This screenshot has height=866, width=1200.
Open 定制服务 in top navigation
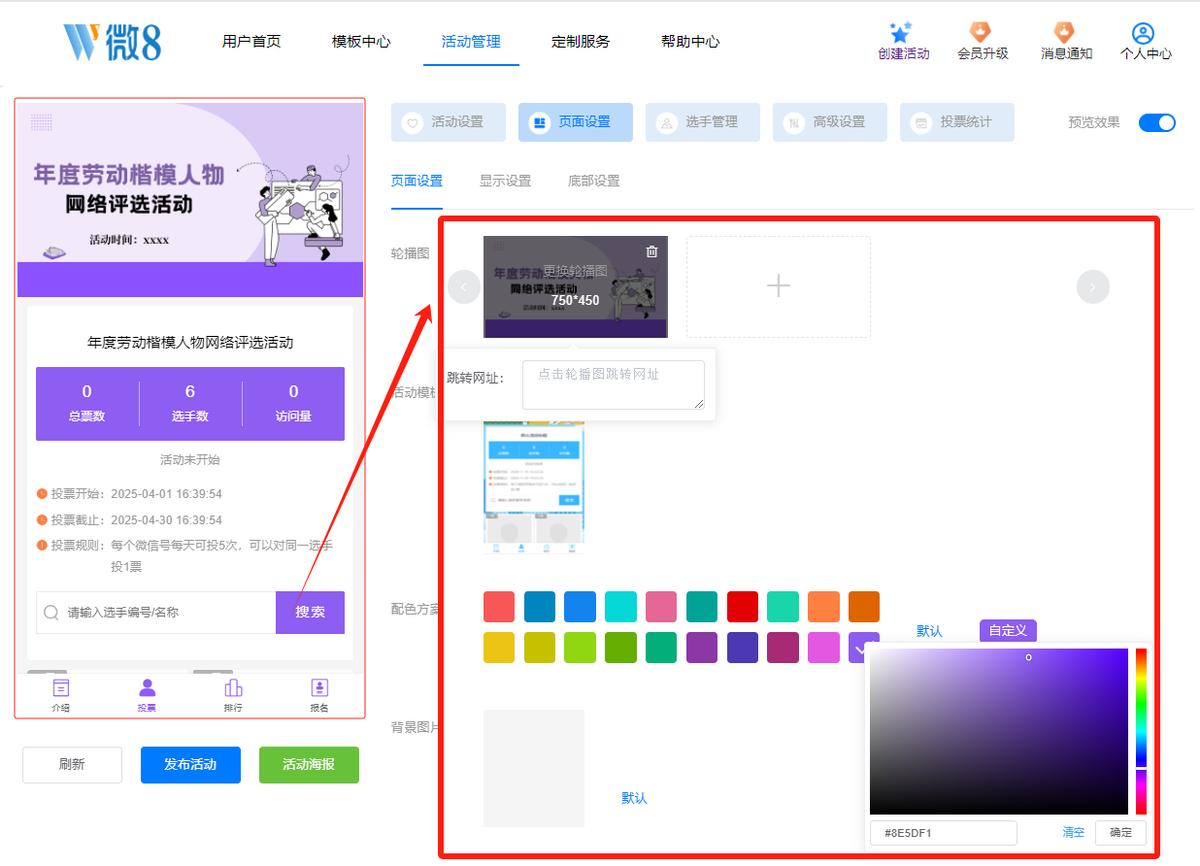[x=580, y=42]
